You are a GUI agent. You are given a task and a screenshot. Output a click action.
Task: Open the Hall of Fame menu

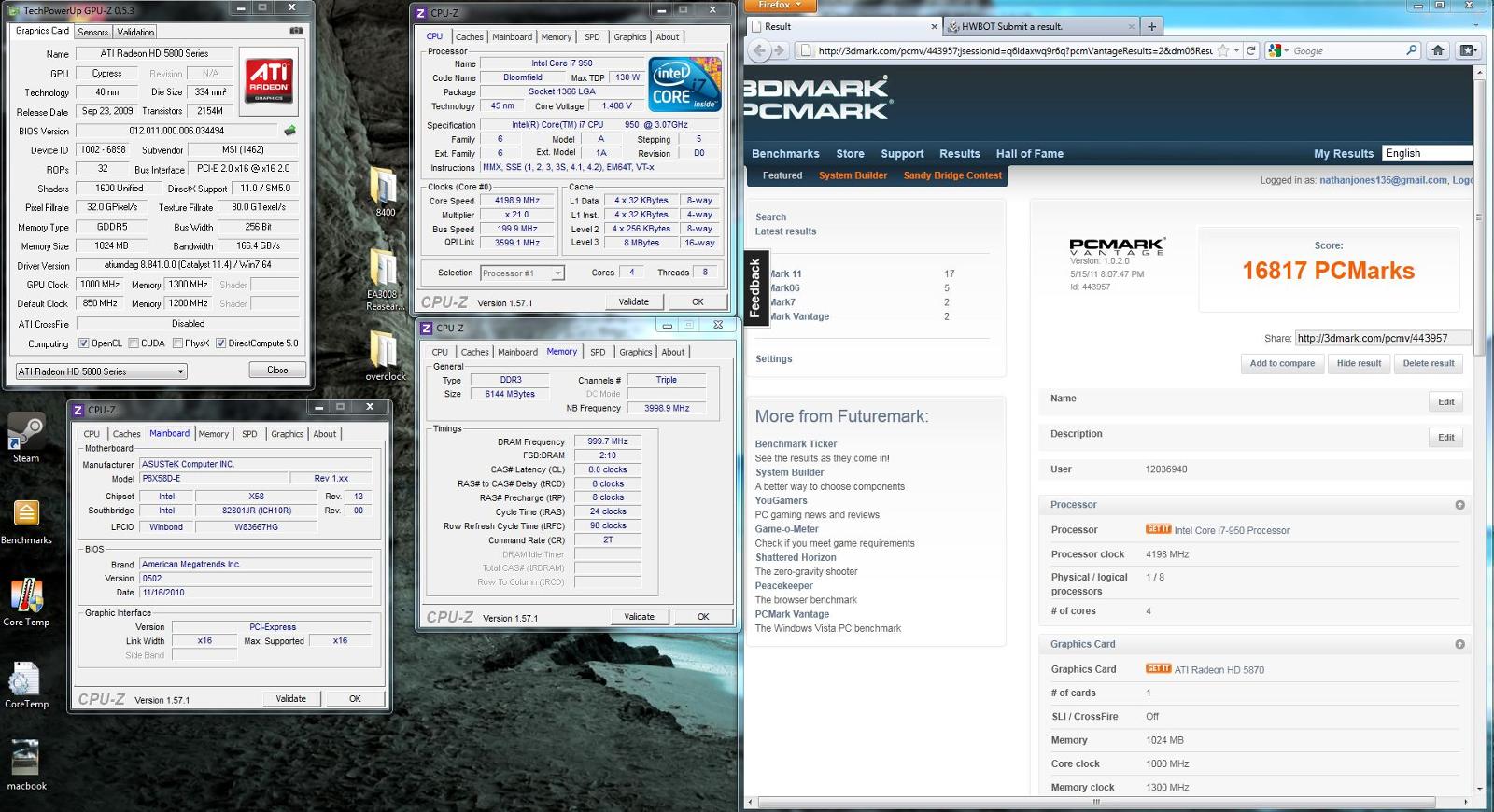1029,154
